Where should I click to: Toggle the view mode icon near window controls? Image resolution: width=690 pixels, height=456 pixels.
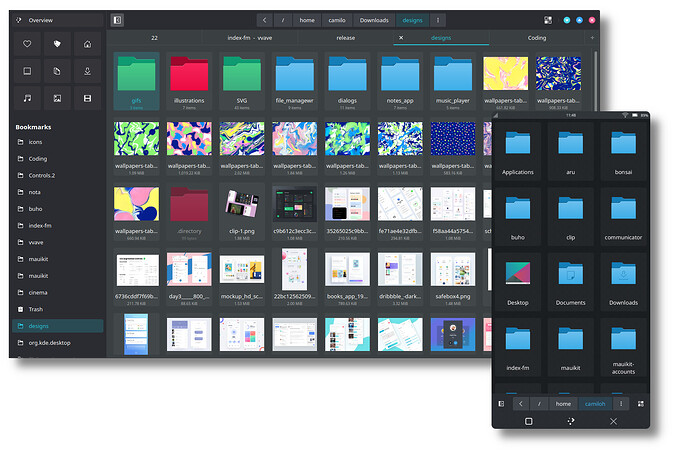point(548,20)
